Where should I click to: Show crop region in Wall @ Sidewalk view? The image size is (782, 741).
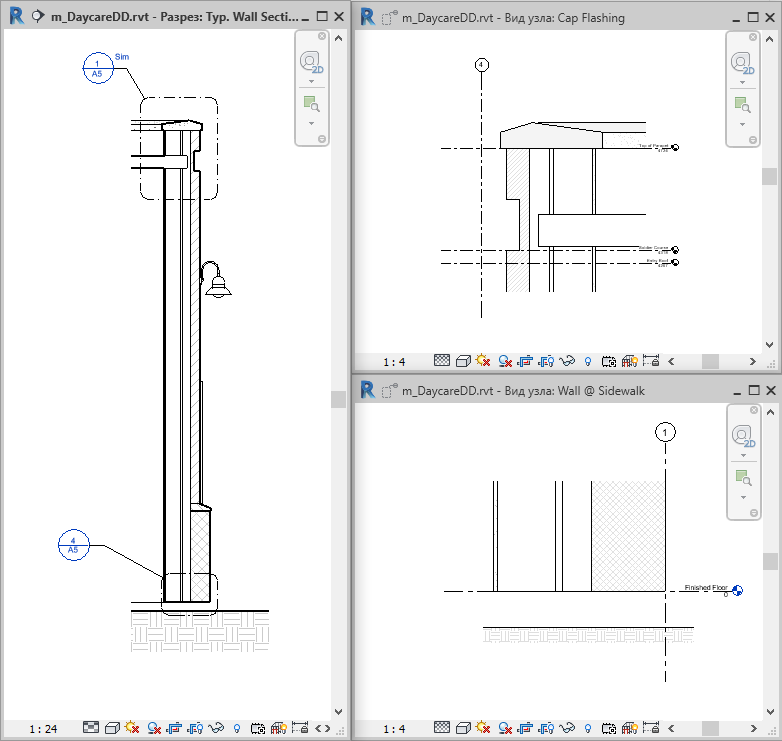tap(547, 728)
